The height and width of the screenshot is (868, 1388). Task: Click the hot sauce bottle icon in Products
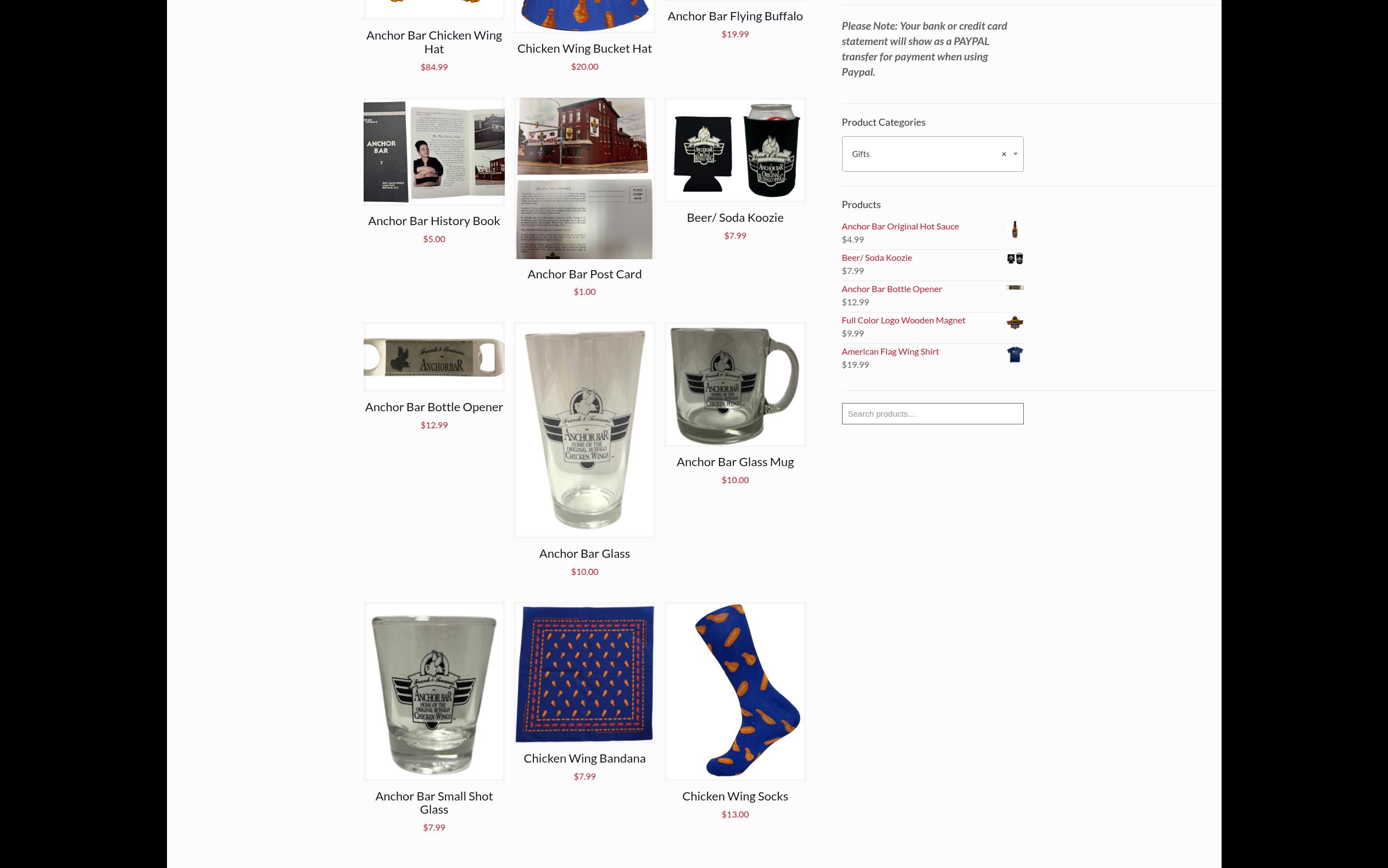click(x=1014, y=229)
